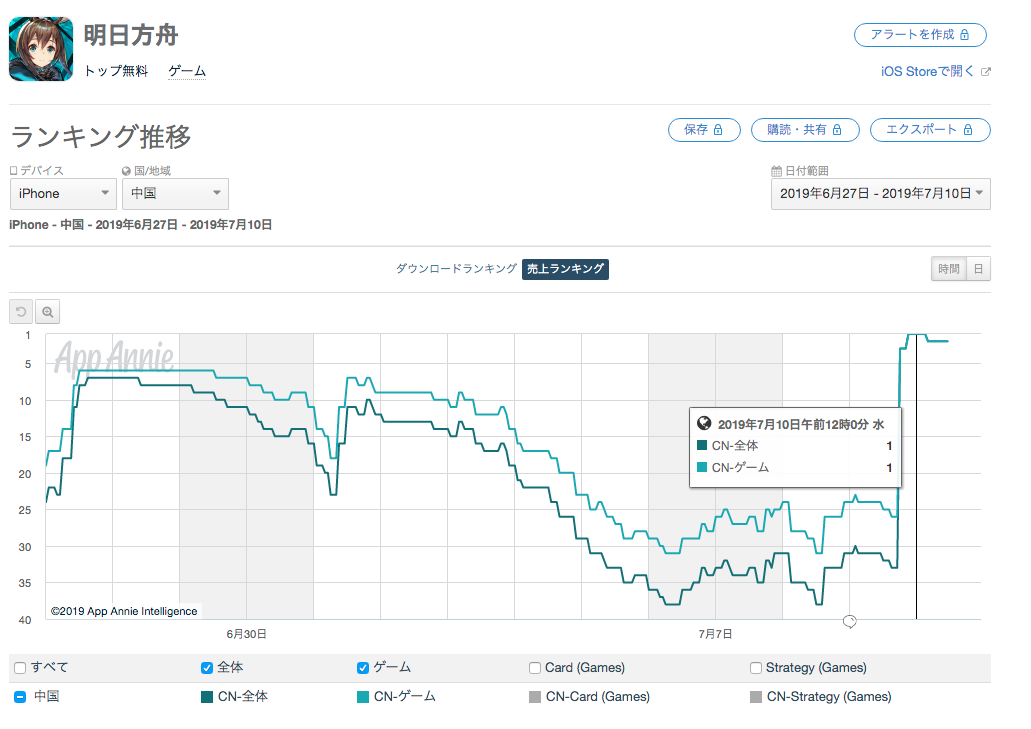This screenshot has height=729, width=1031.
Task: Enable the Card (Games) checkbox
Action: [x=535, y=668]
